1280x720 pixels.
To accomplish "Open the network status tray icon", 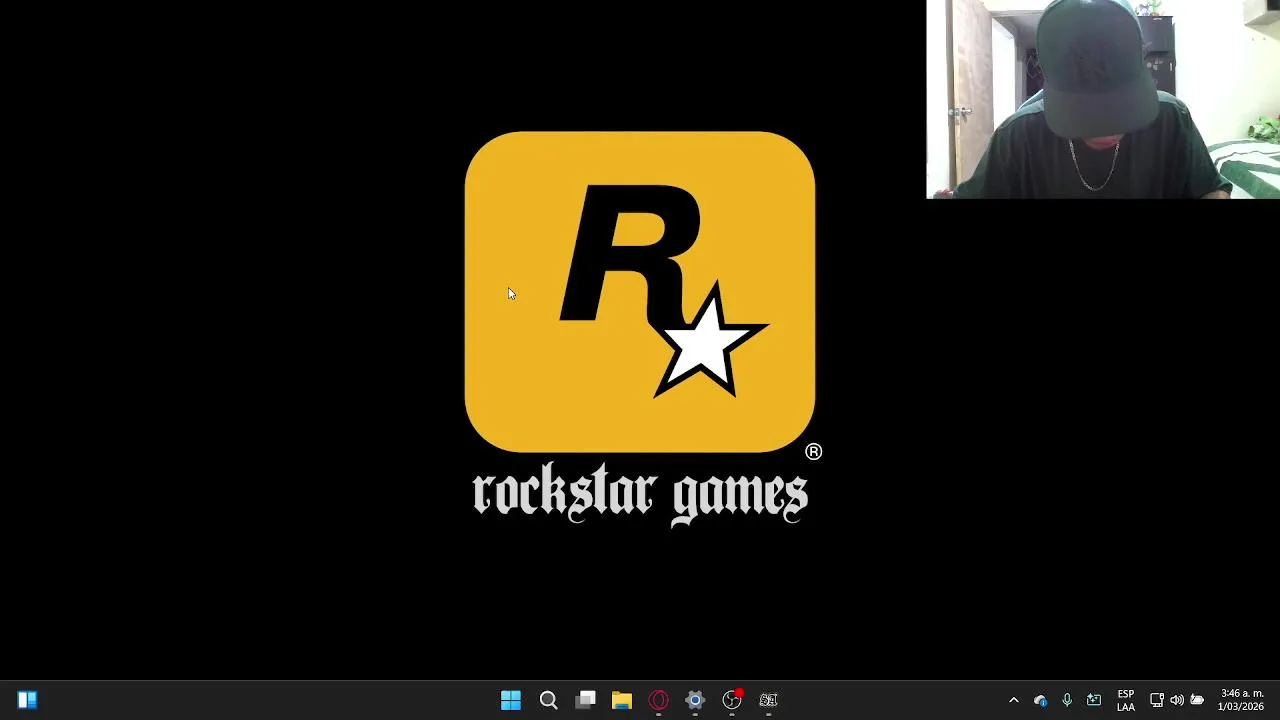I will click(1157, 700).
